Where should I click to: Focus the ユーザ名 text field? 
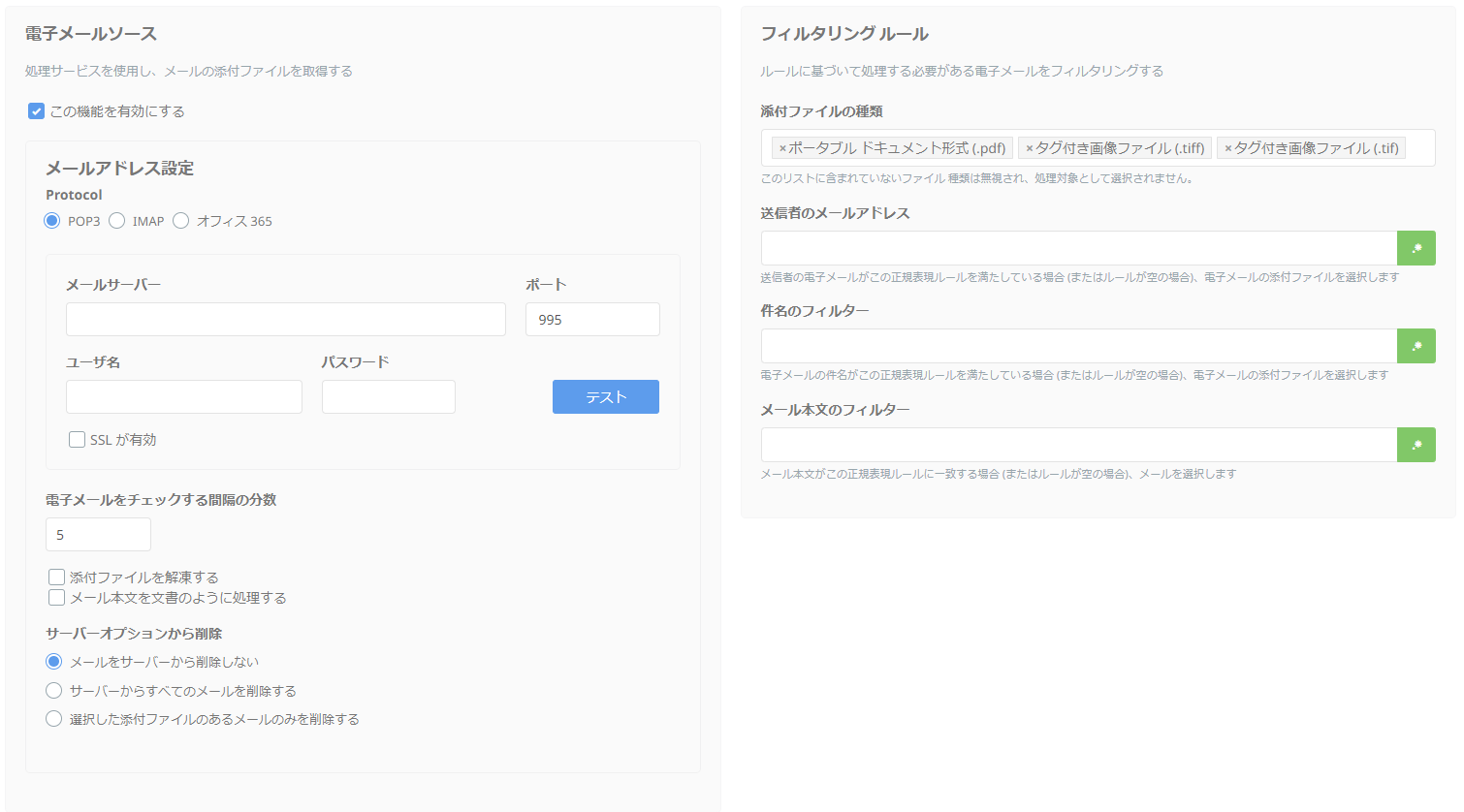coord(183,397)
